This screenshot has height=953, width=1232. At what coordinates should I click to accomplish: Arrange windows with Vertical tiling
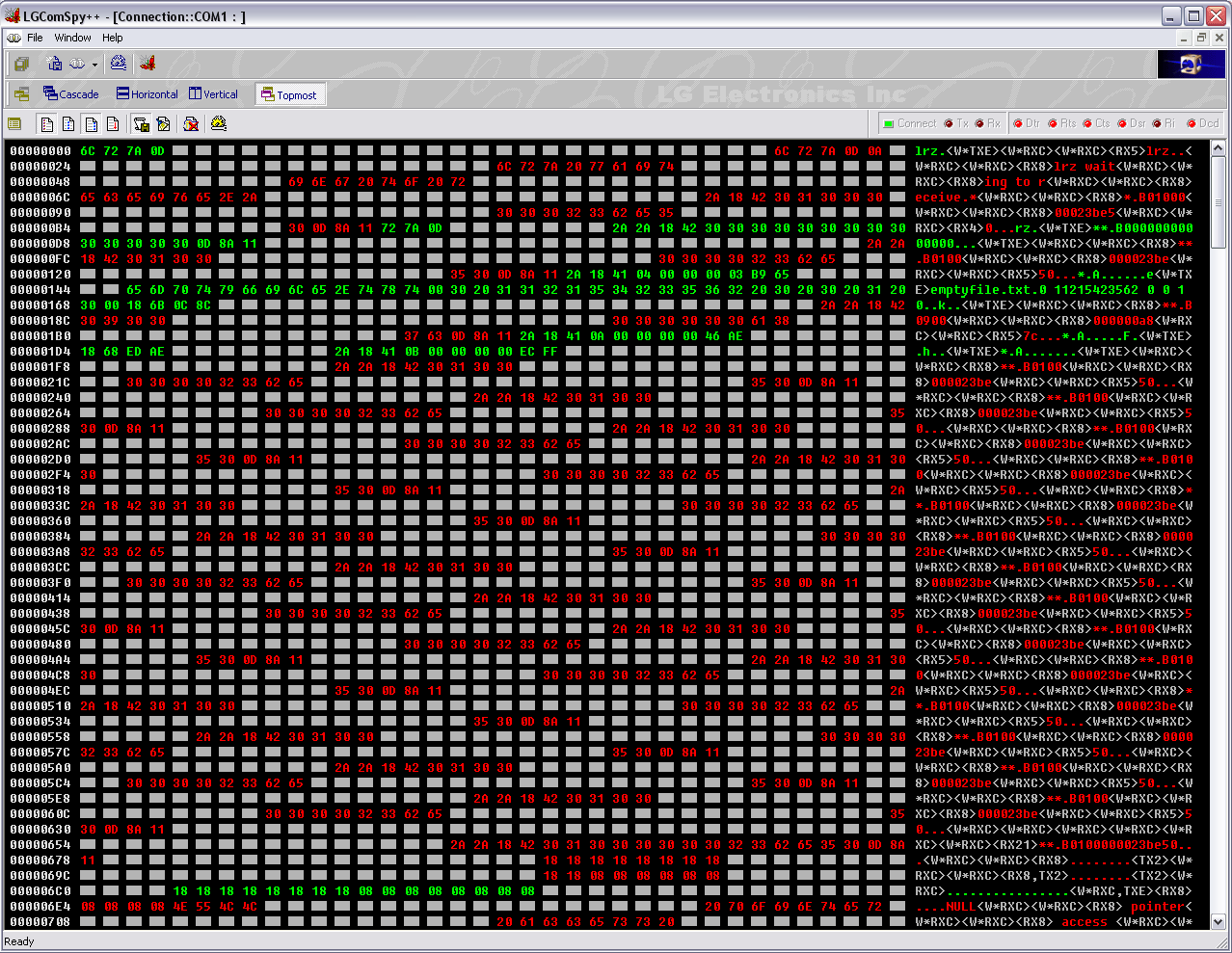coord(213,94)
